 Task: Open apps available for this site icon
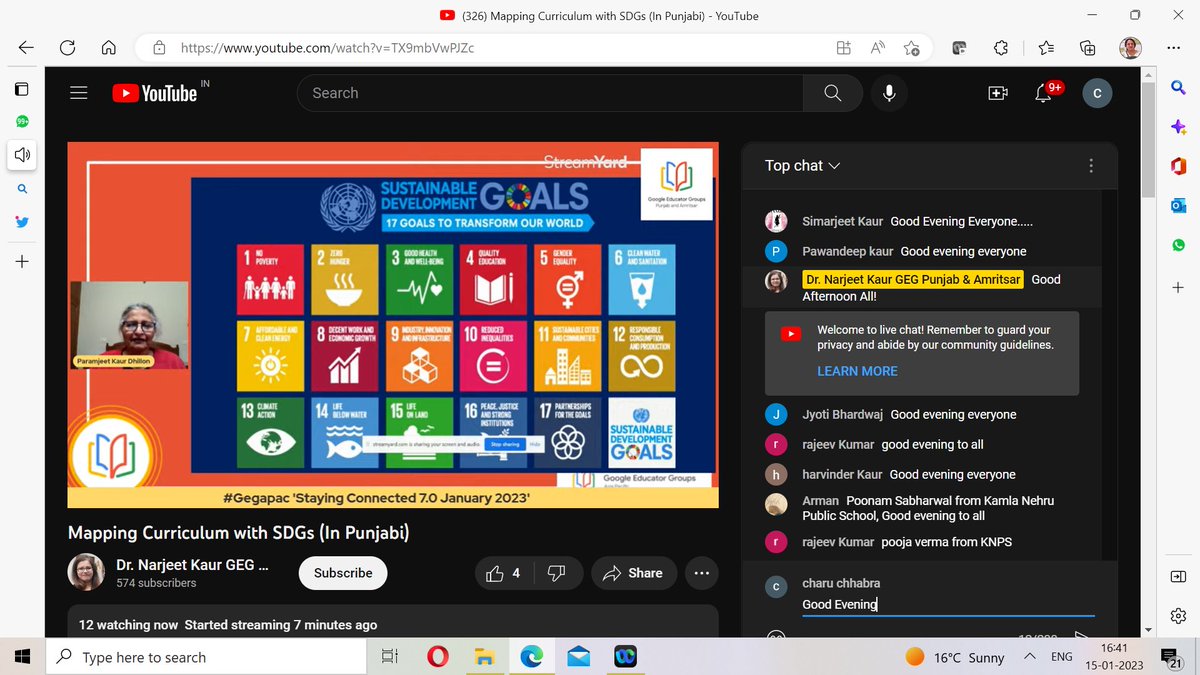(x=844, y=48)
